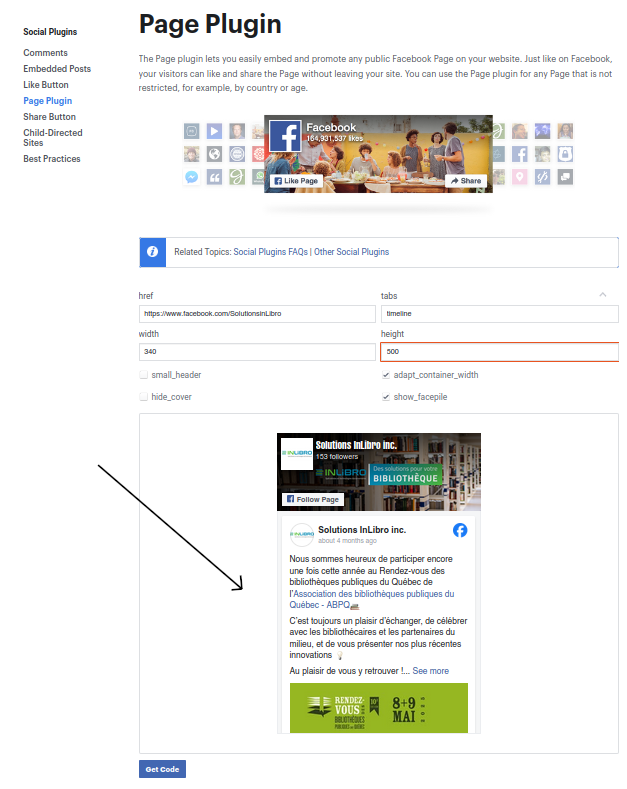Open Comments in Social Plugins sidebar
Screen dimensions: 627x789
45,53
